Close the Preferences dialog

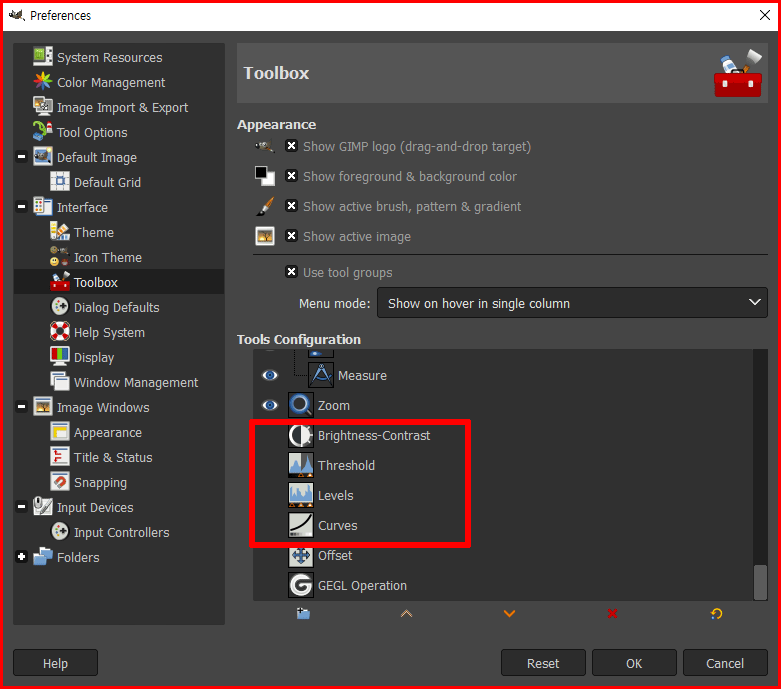click(x=765, y=15)
